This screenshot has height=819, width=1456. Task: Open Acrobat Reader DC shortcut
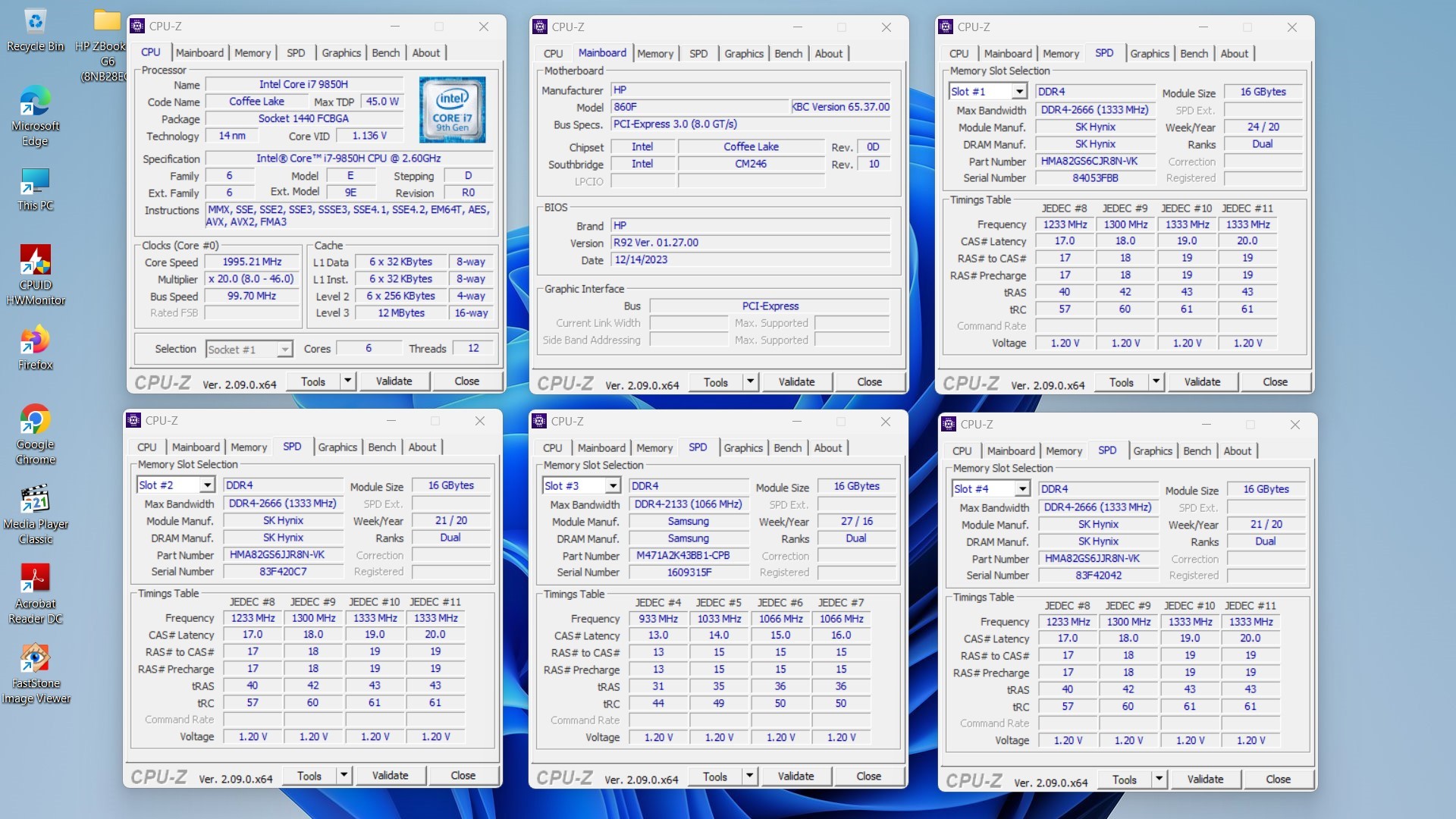click(35, 594)
